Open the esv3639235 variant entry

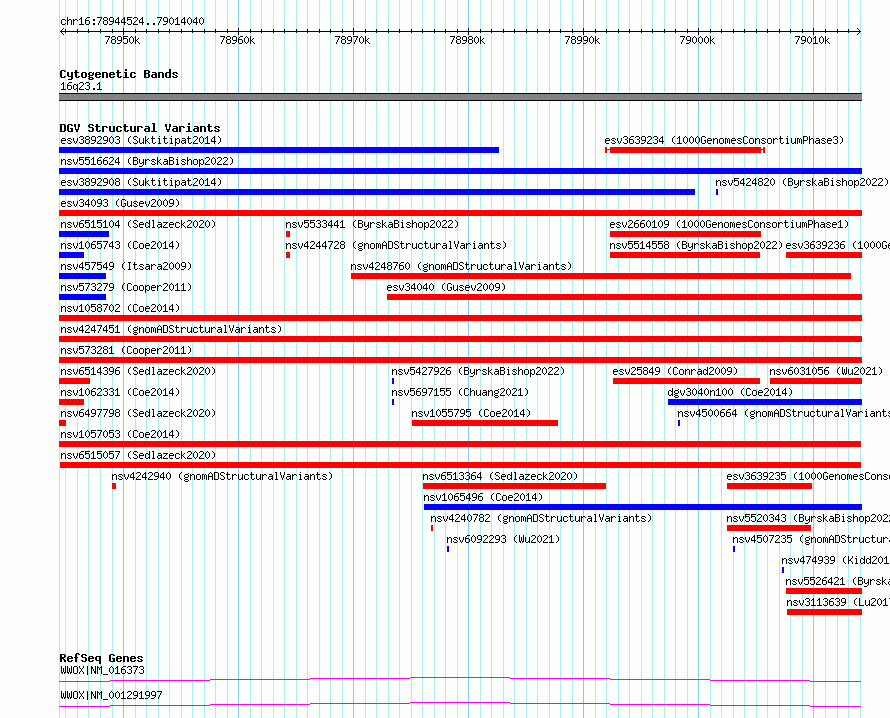(808, 476)
